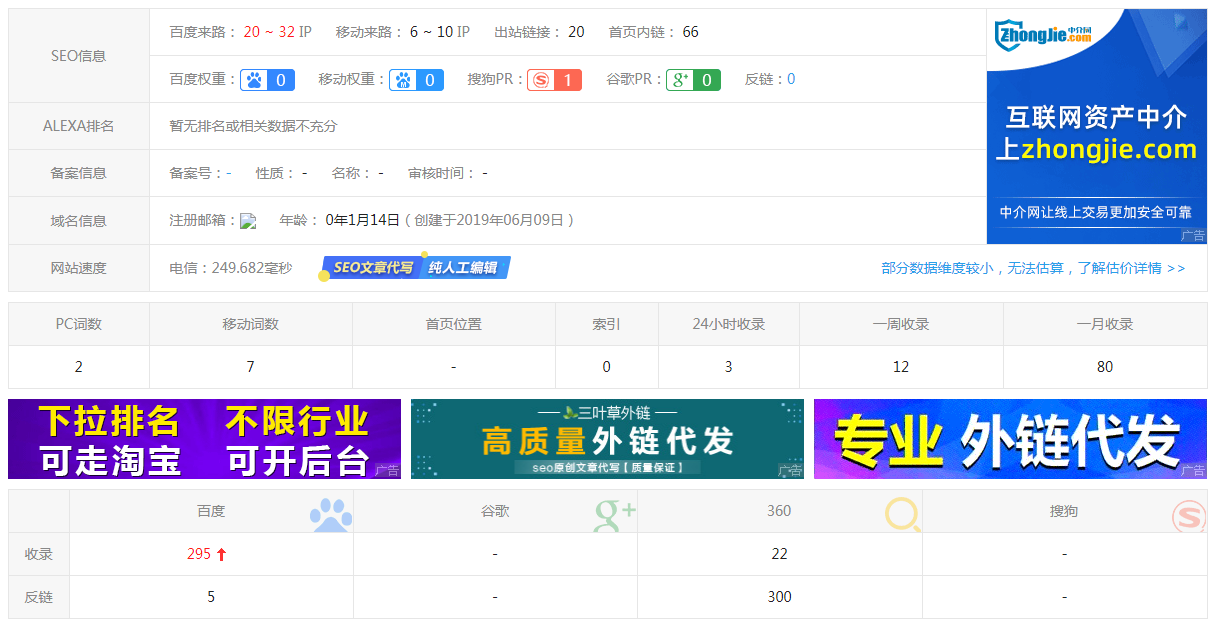
Task: Click the 百度 column header
Action: click(x=211, y=511)
